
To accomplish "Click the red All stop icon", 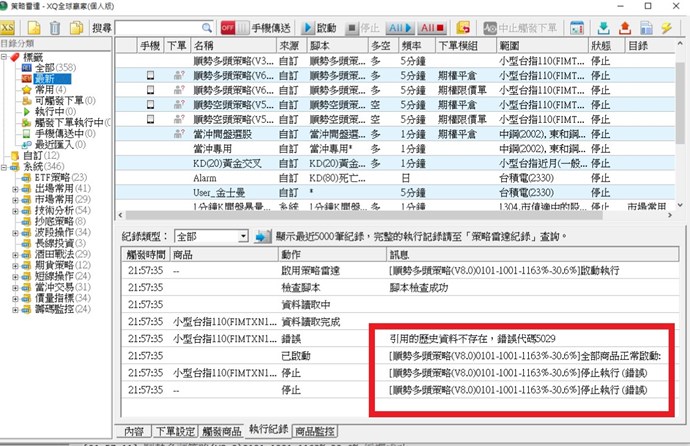I will tap(434, 28).
